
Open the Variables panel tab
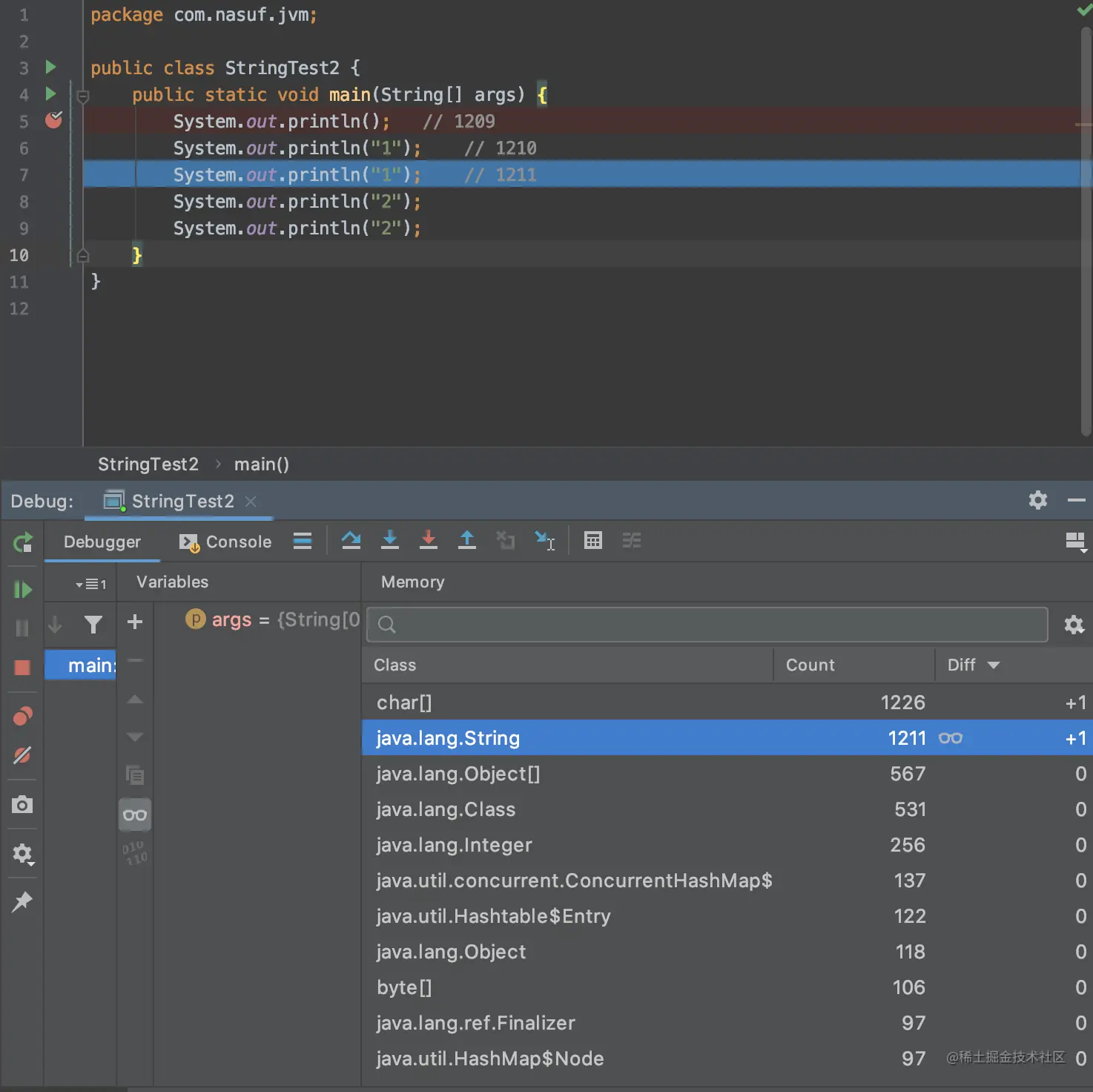point(172,582)
